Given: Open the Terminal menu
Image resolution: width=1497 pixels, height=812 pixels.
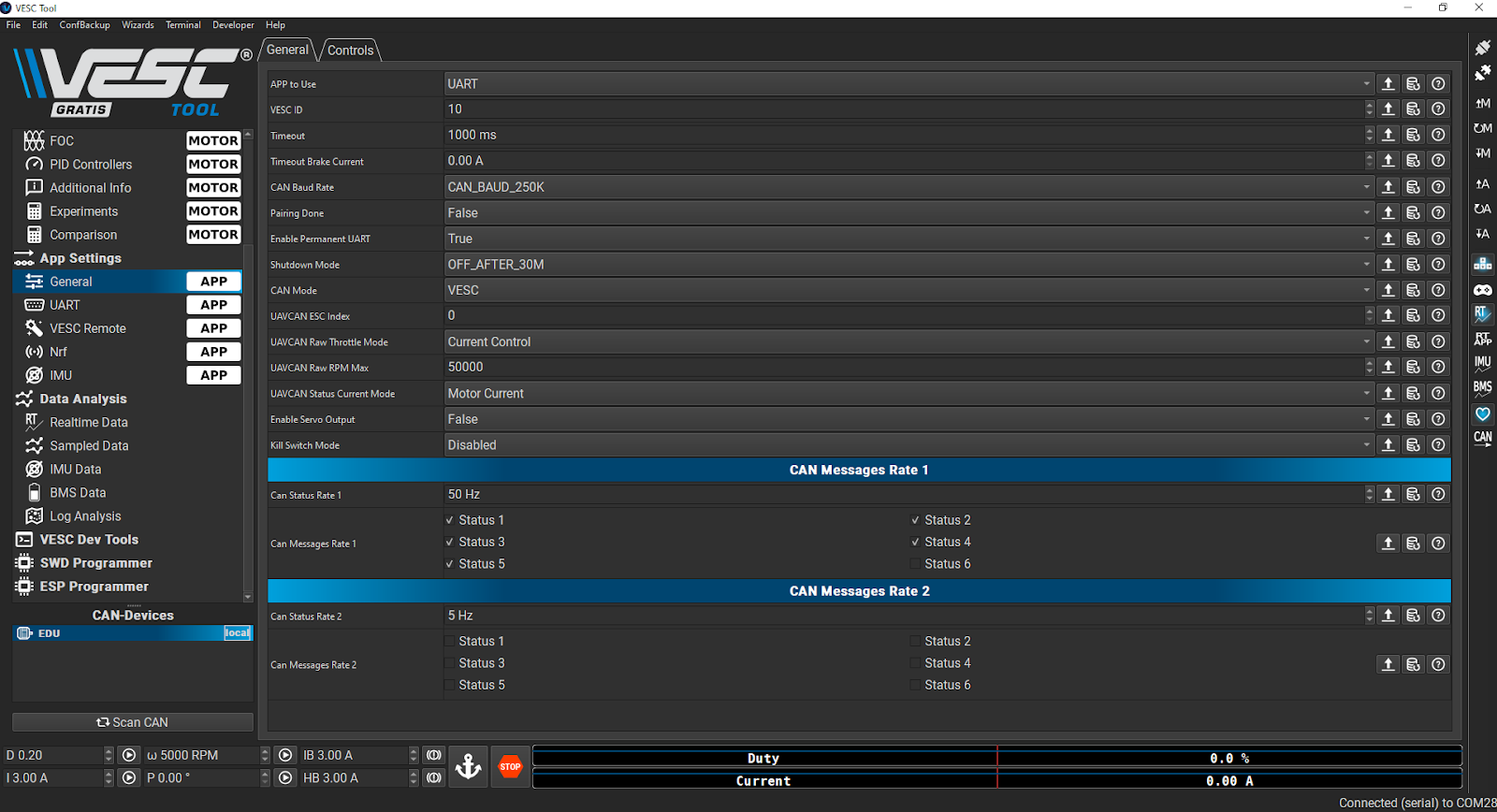Looking at the screenshot, I should [x=183, y=25].
